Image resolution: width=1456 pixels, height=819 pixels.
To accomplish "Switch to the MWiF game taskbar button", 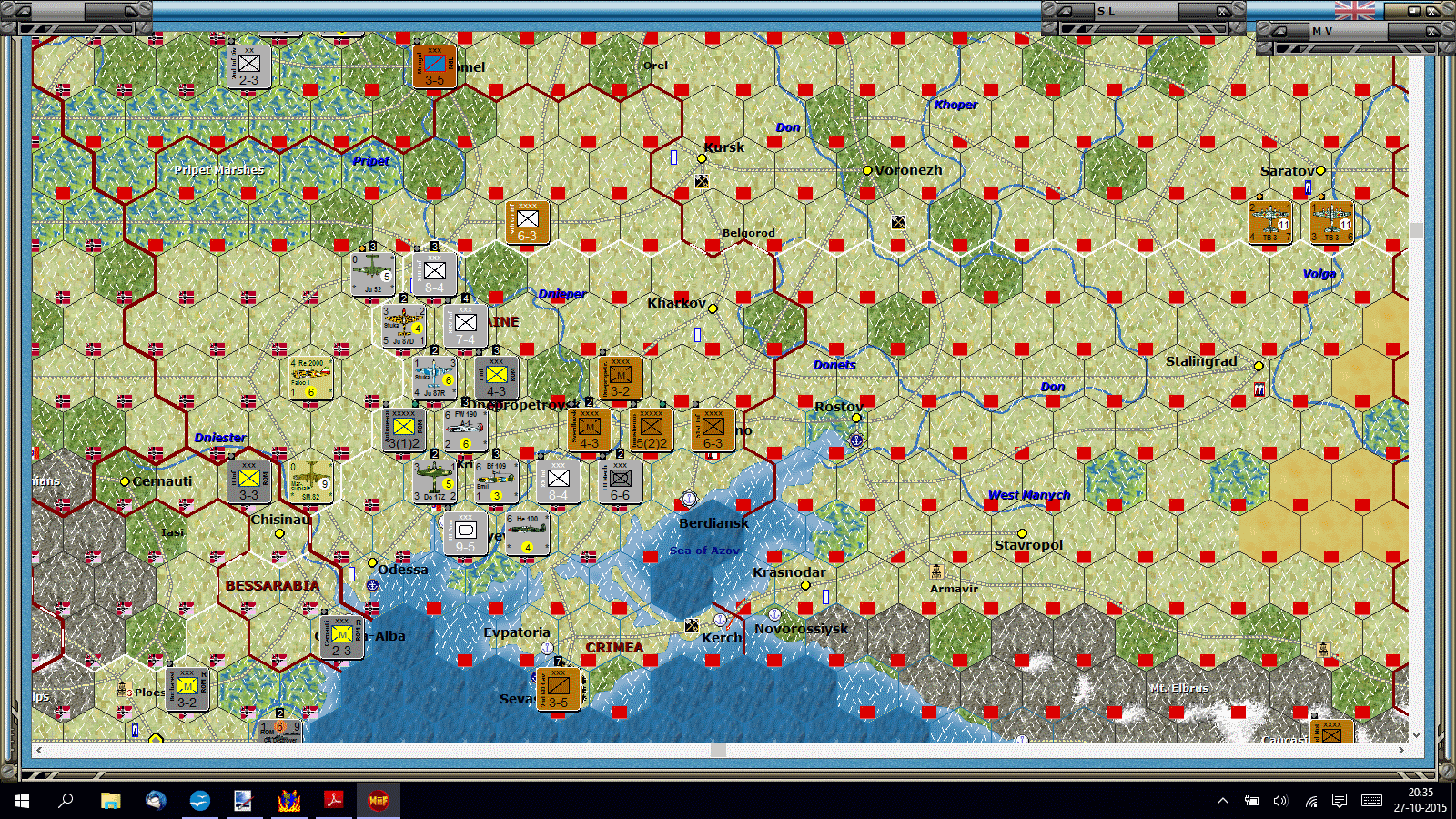I will [x=379, y=801].
